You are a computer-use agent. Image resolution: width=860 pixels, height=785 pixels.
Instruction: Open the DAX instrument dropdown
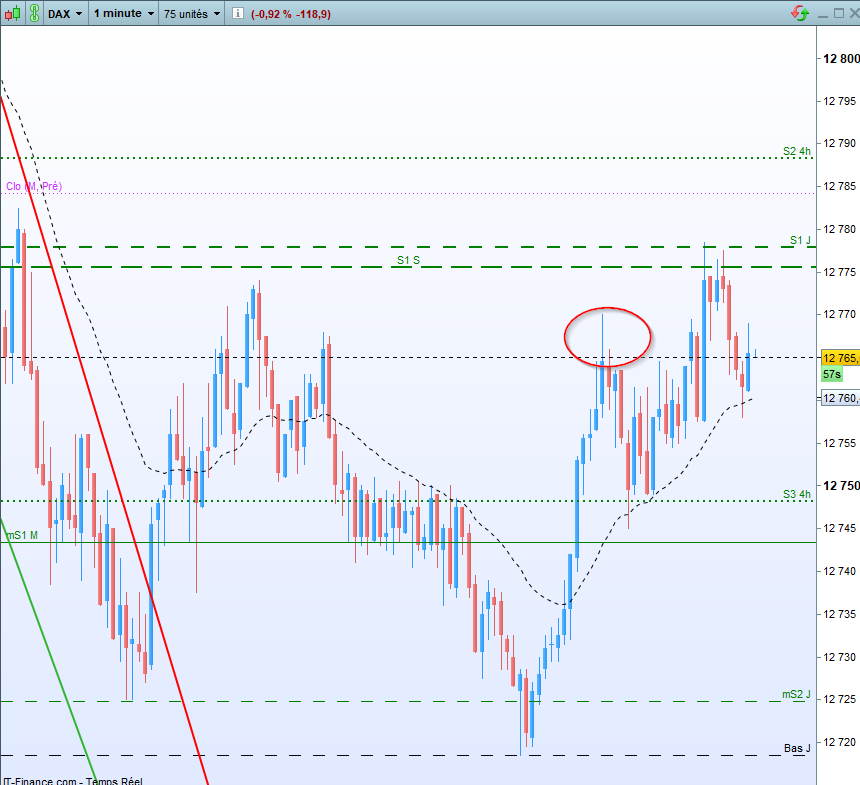65,14
